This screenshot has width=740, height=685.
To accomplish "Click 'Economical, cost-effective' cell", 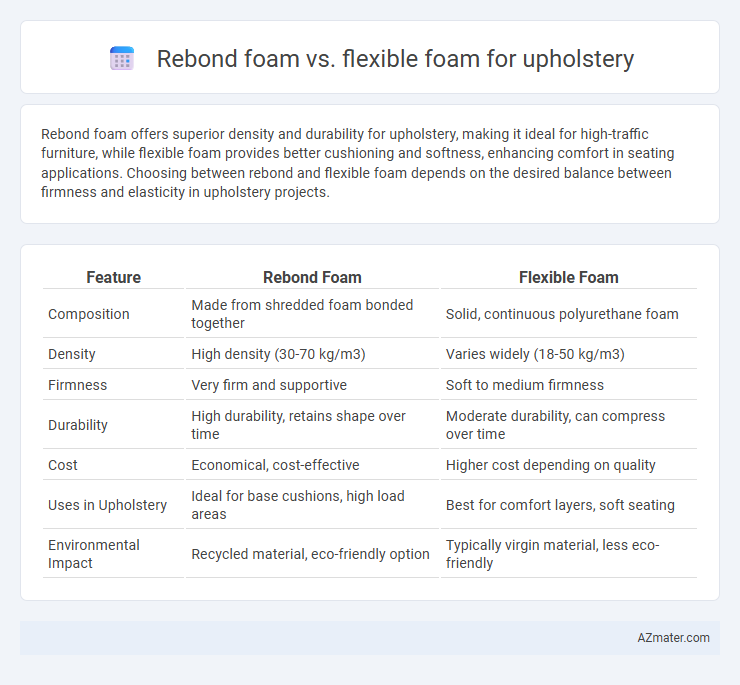I will pos(312,465).
